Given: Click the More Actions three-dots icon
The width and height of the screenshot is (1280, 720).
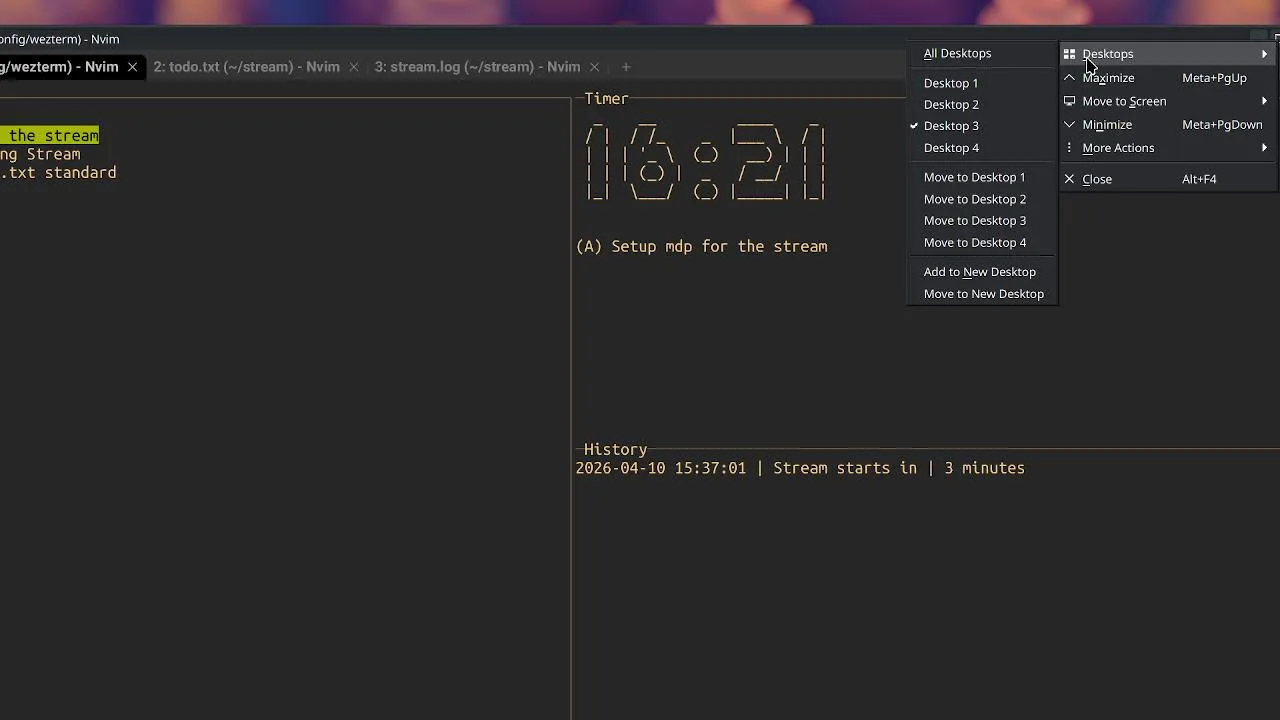Looking at the screenshot, I should [1069, 148].
